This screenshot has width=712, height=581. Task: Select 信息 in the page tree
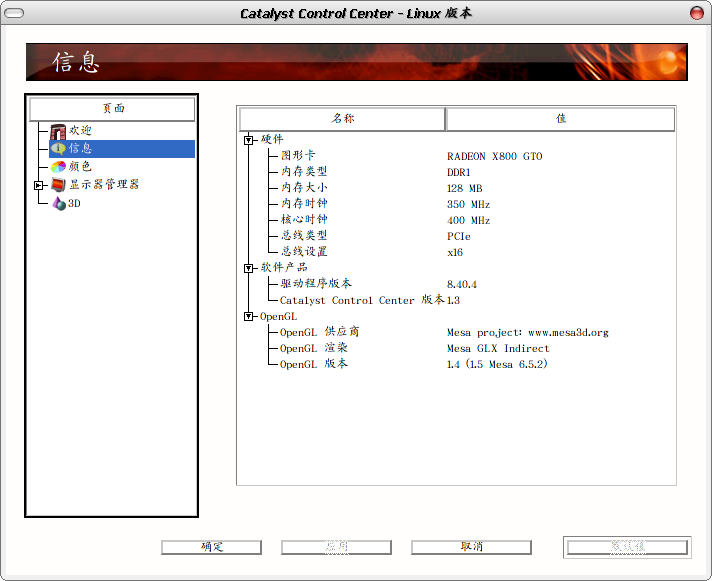point(80,148)
